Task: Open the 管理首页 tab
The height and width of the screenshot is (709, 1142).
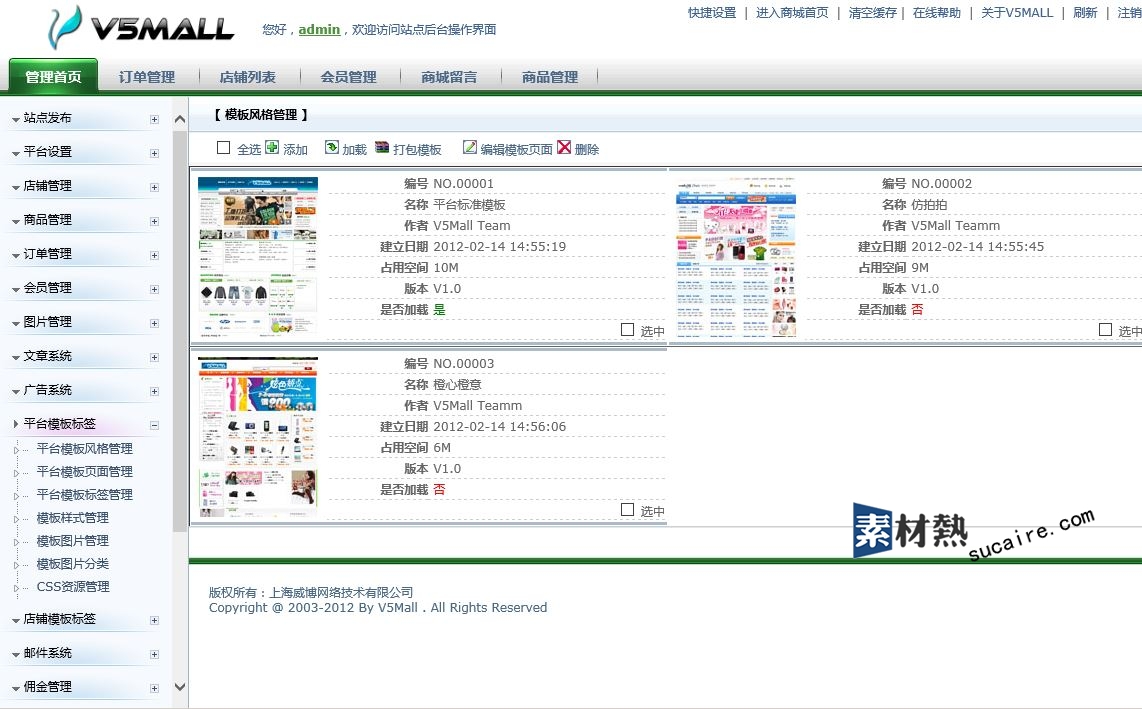Action: click(x=53, y=77)
